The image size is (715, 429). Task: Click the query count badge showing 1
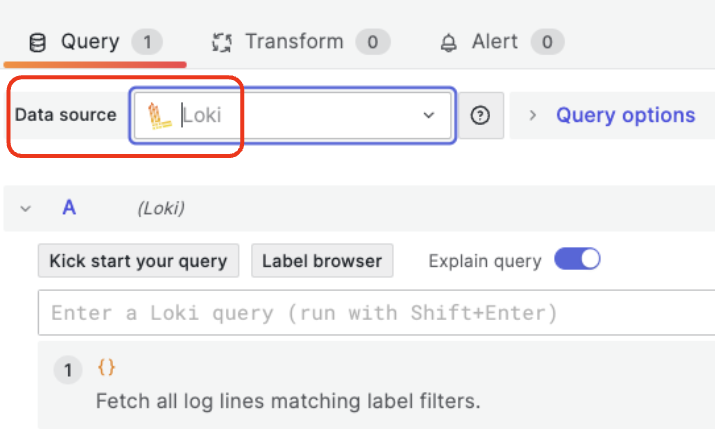pyautogui.click(x=147, y=42)
